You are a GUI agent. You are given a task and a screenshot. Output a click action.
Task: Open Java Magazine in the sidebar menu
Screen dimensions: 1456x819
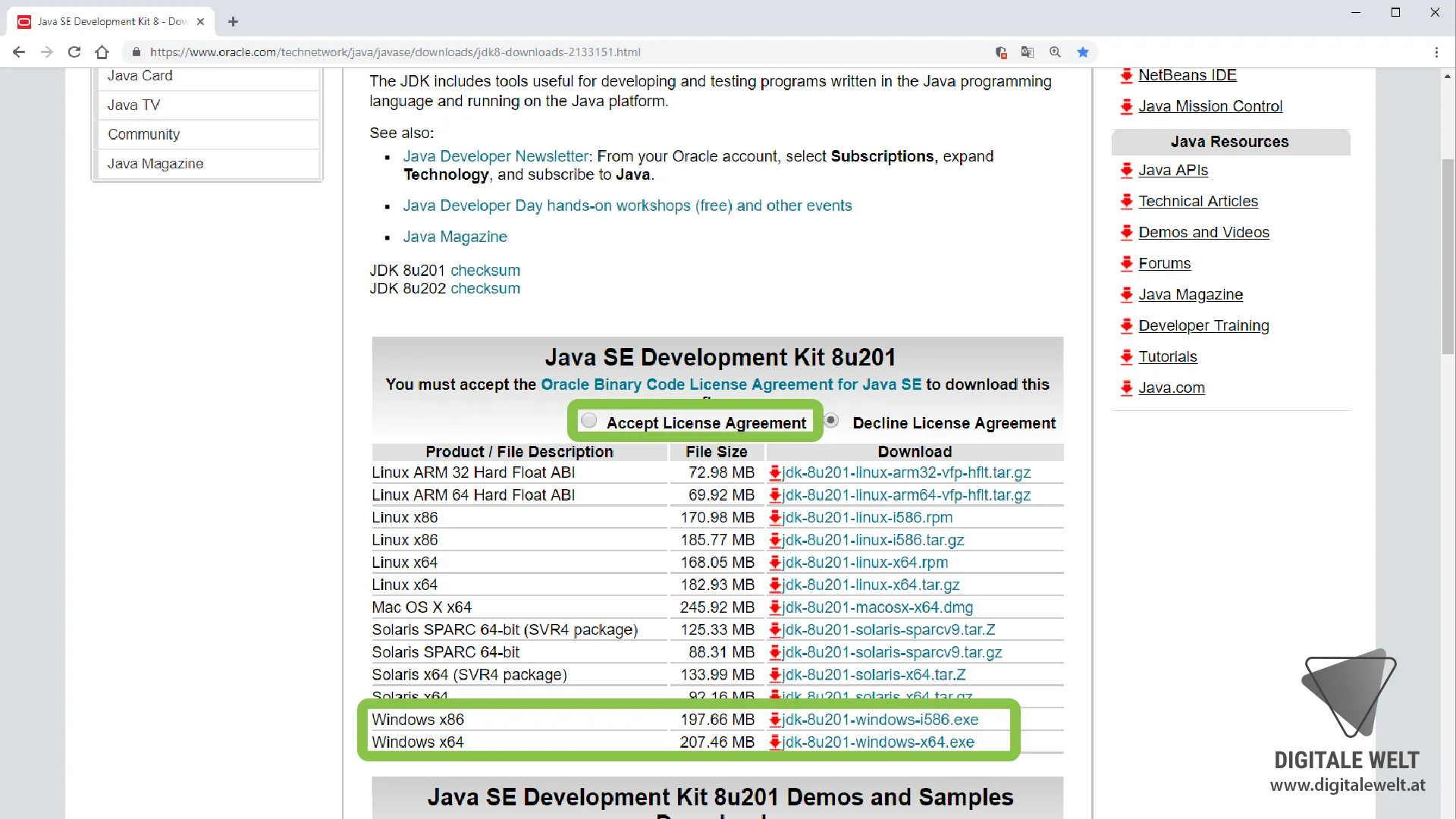pos(155,164)
